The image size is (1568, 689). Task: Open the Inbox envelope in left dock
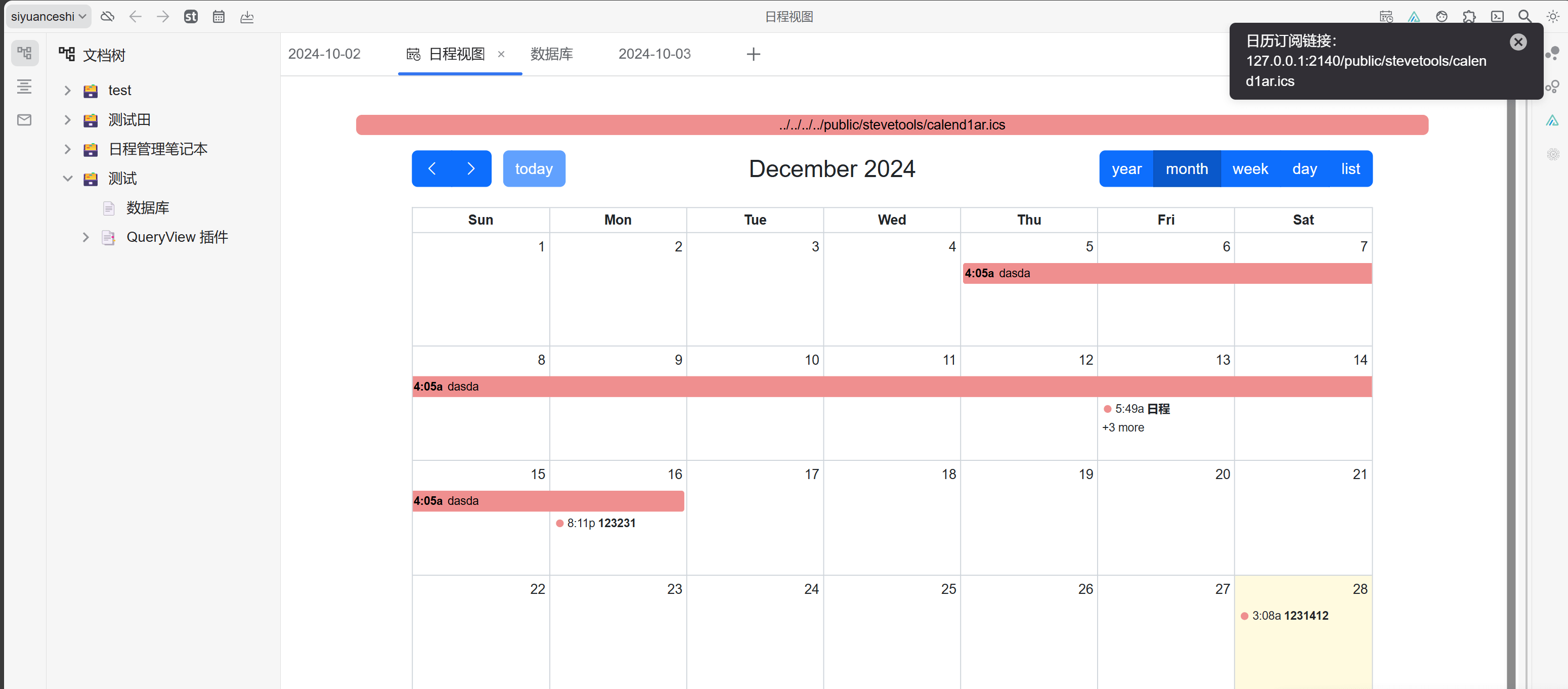pyautogui.click(x=24, y=120)
